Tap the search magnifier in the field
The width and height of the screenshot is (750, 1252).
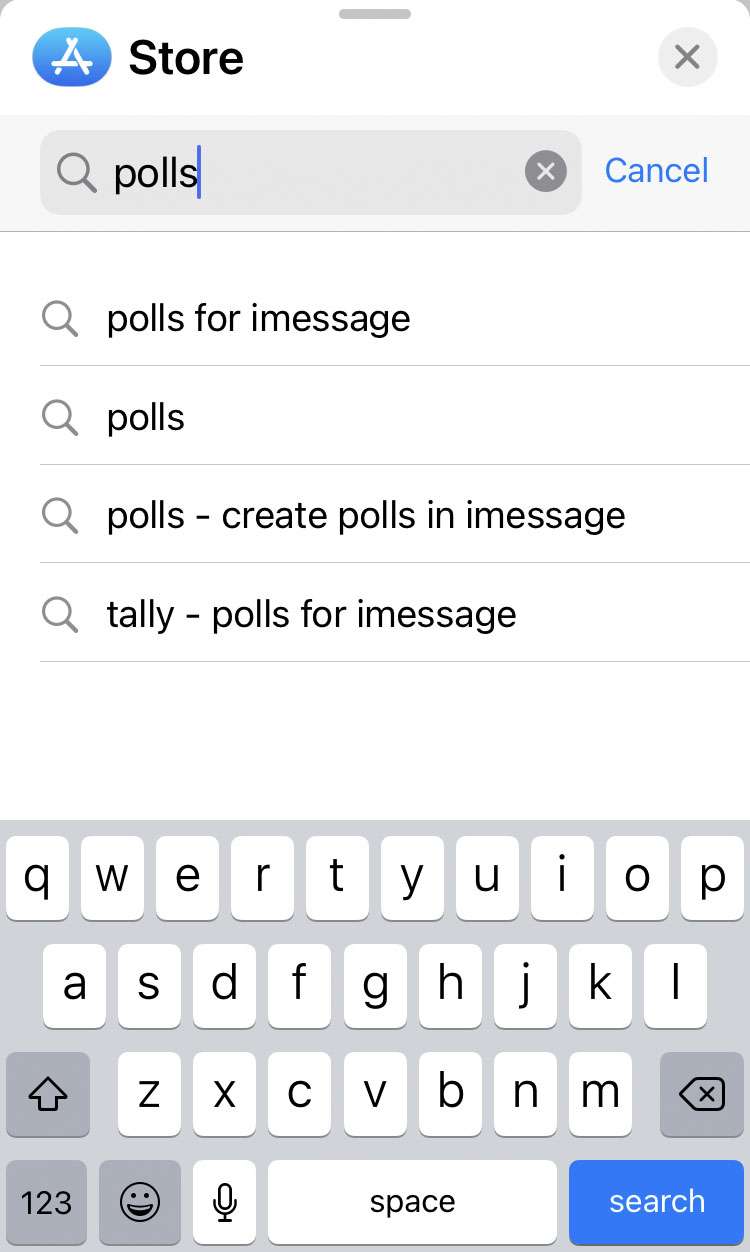[x=76, y=172]
